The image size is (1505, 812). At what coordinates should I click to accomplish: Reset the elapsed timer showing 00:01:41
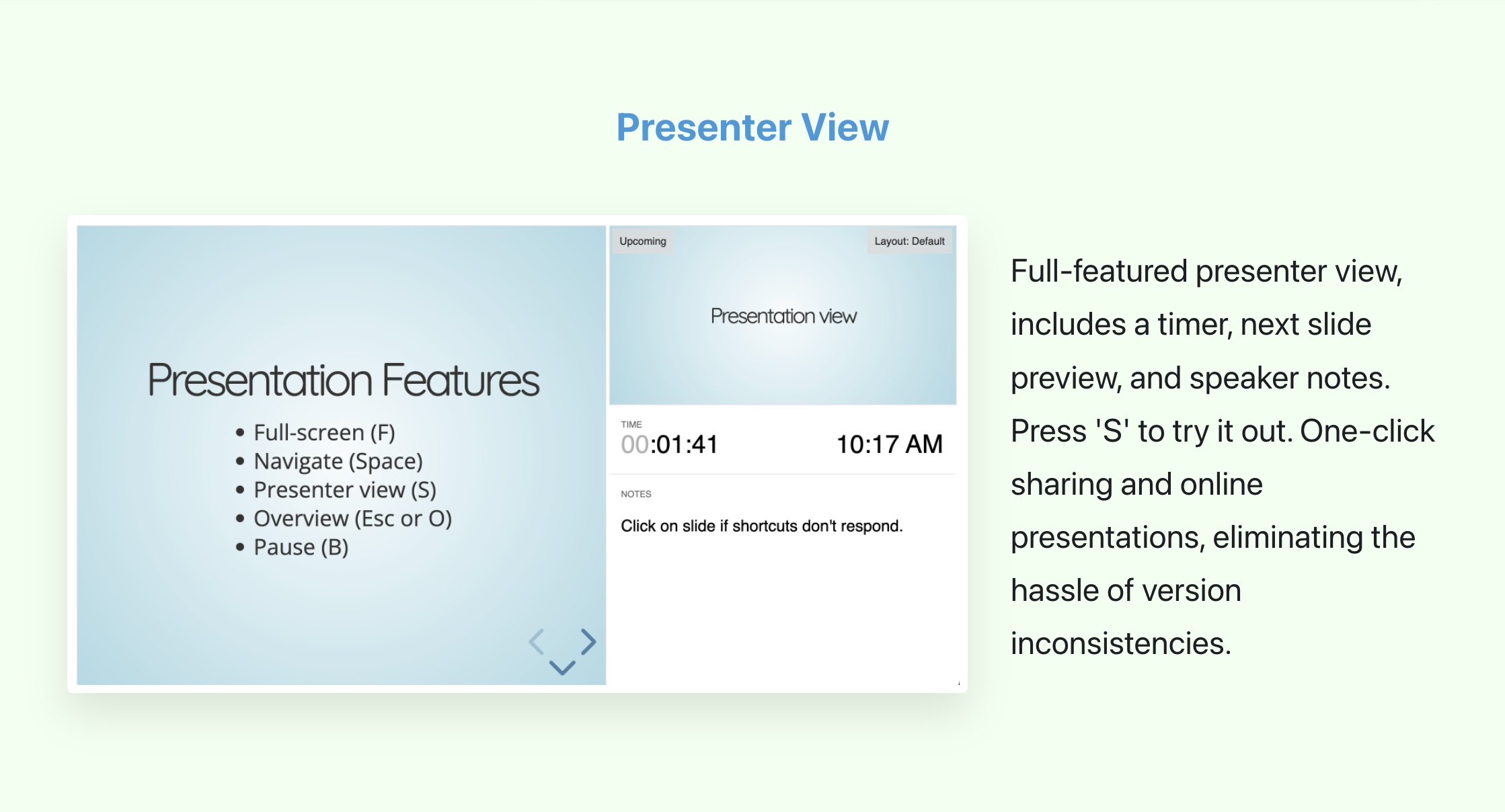pos(670,444)
